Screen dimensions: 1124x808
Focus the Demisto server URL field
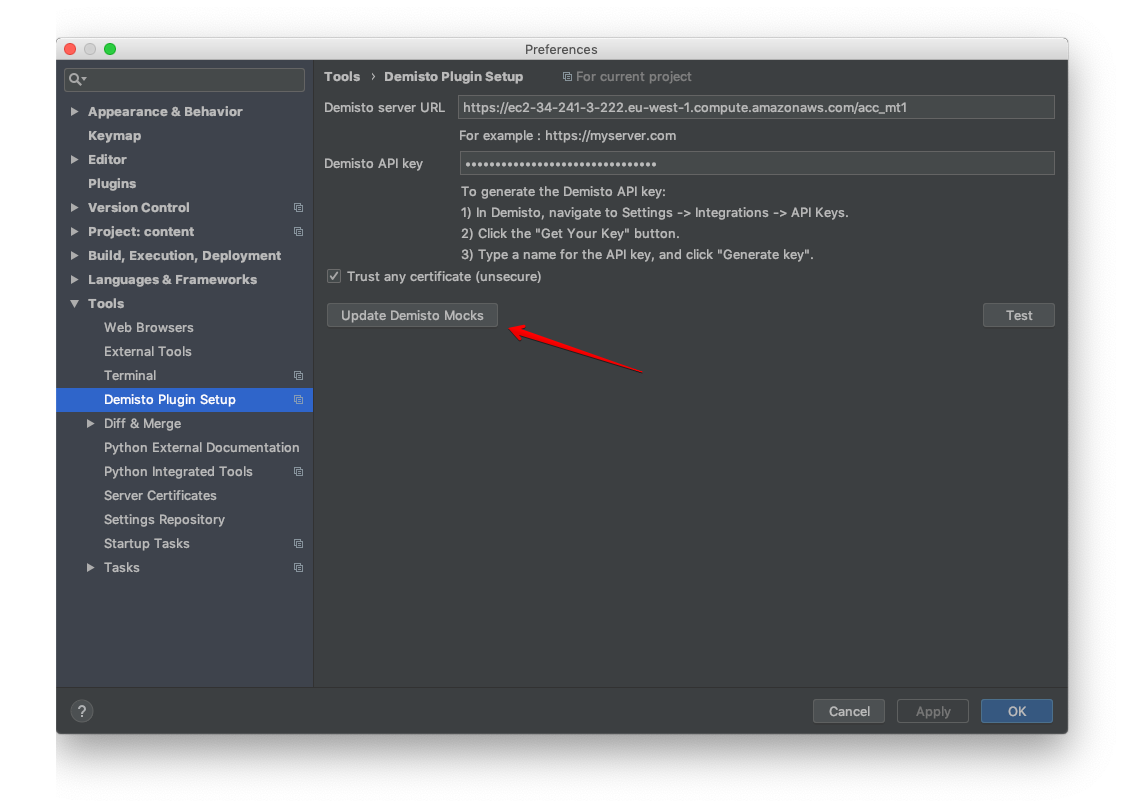[756, 108]
